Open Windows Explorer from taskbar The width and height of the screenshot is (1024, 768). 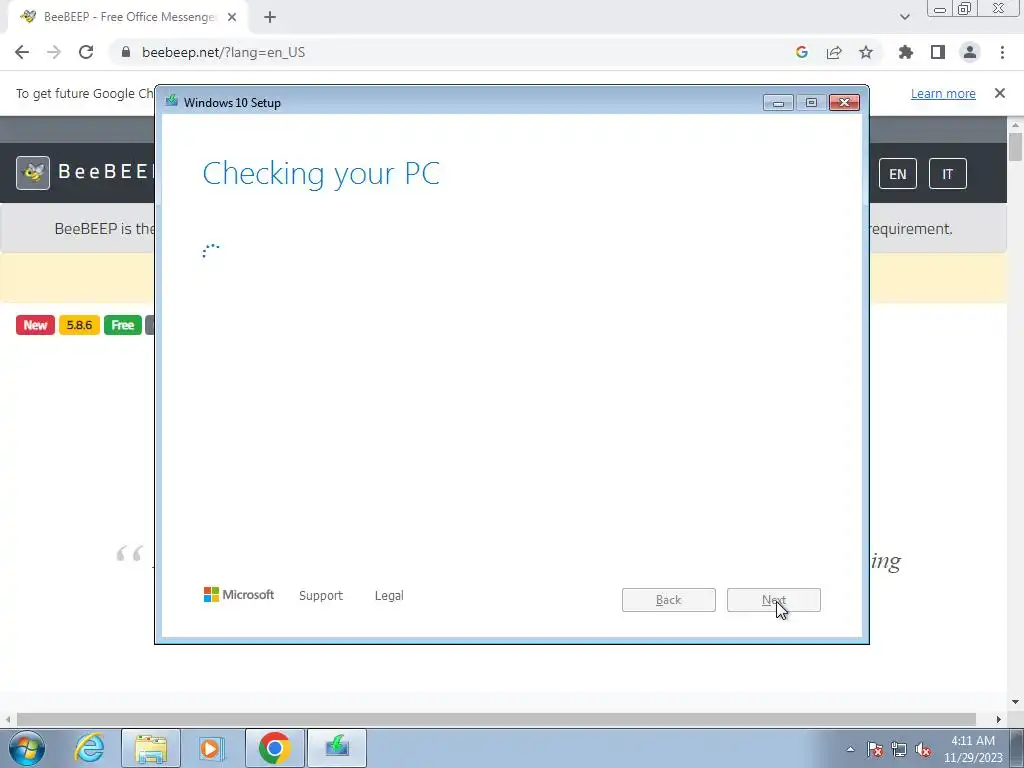[x=151, y=748]
